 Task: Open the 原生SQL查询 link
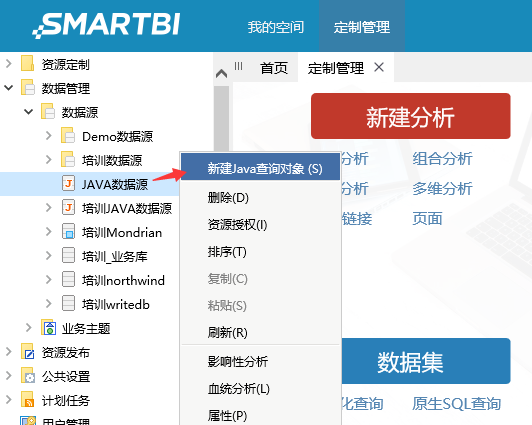coord(457,404)
